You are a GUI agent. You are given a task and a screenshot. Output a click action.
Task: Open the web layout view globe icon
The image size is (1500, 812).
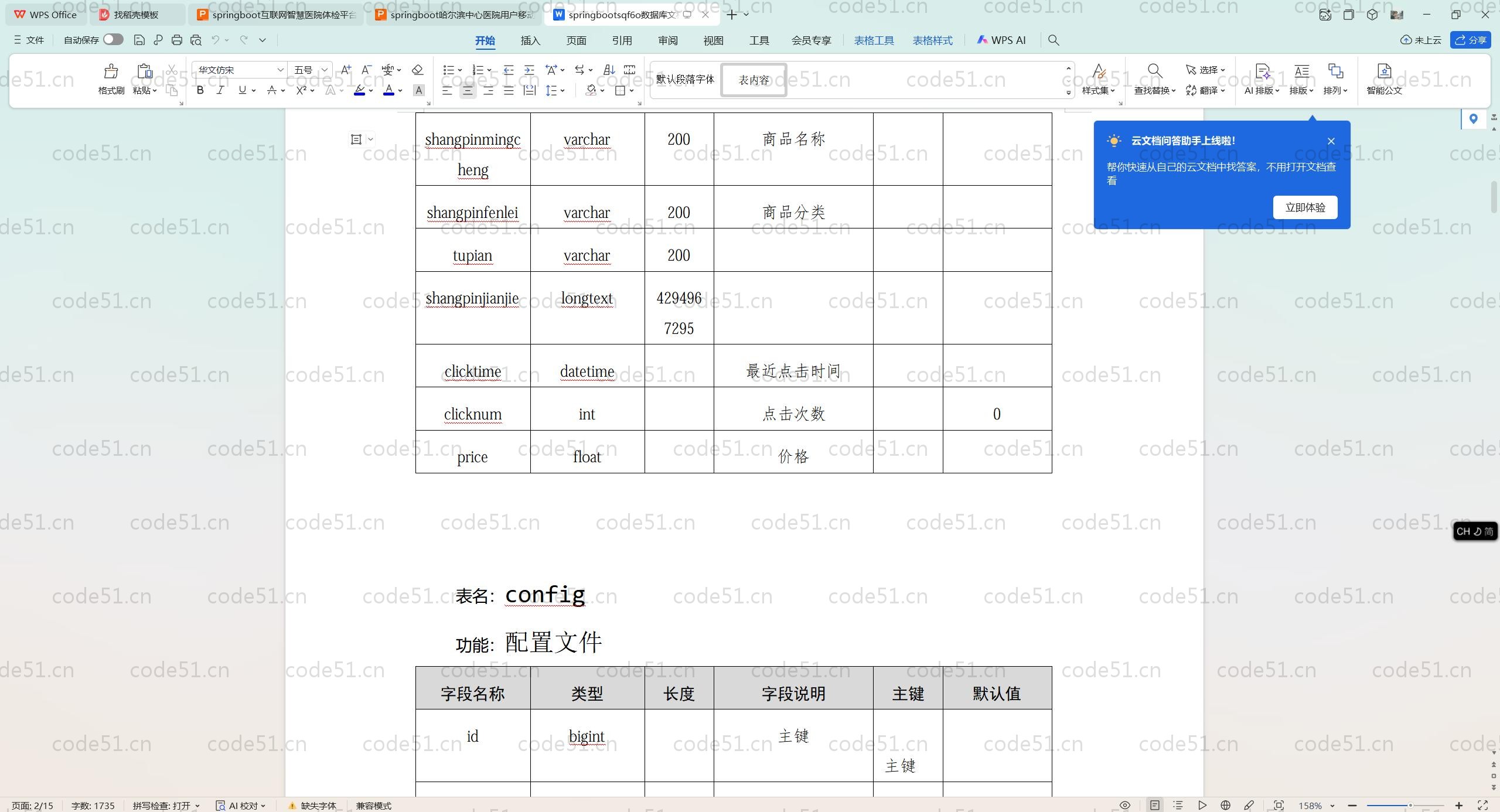click(x=1225, y=806)
